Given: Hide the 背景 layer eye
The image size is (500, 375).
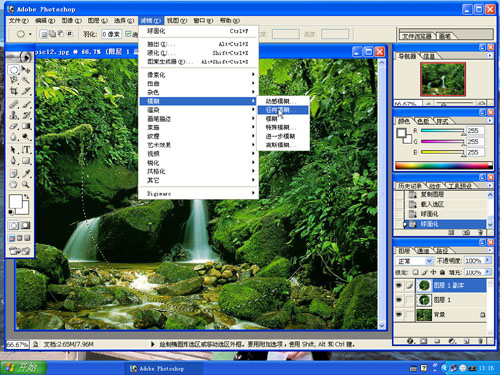Looking at the screenshot, I should pos(399,315).
